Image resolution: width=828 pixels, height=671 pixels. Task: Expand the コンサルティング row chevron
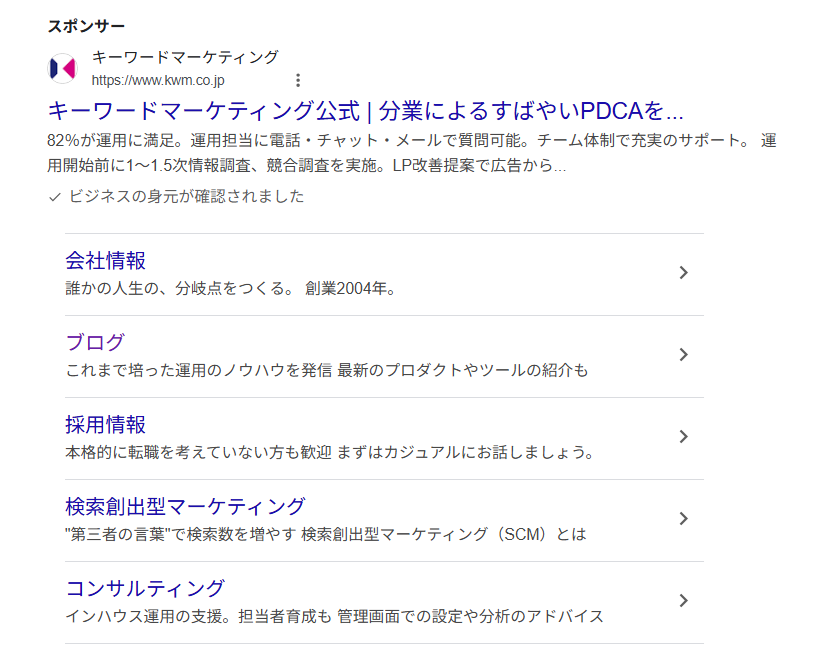(x=683, y=600)
